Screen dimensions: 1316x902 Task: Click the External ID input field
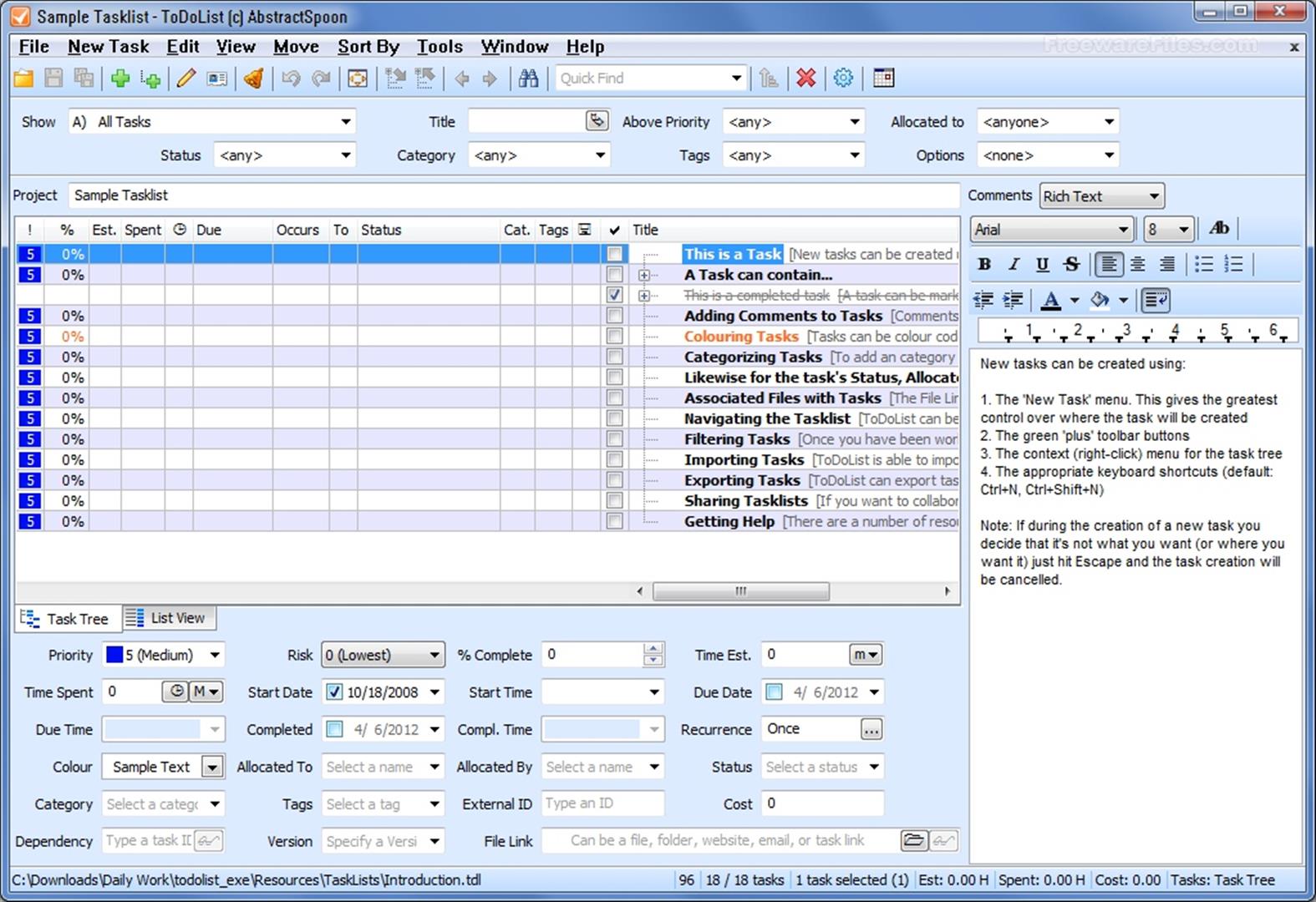pyautogui.click(x=602, y=803)
